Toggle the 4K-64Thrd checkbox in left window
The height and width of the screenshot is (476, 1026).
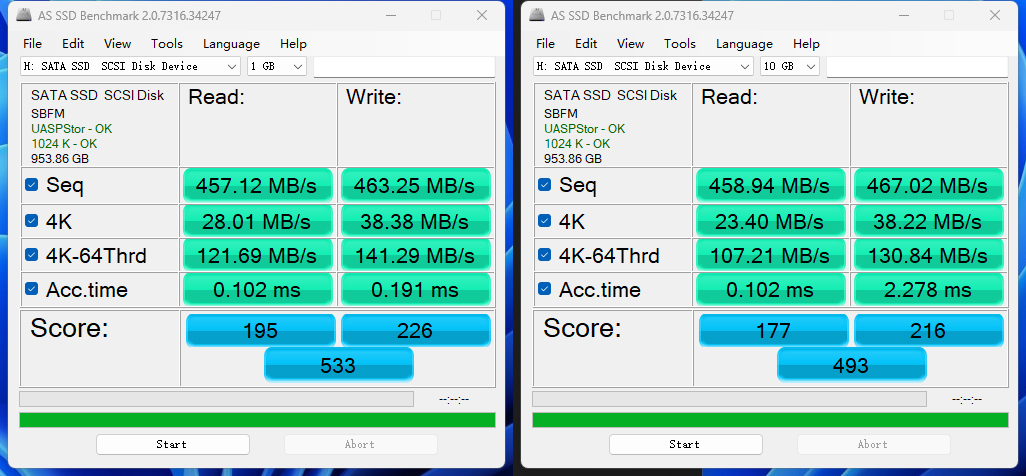(x=32, y=255)
